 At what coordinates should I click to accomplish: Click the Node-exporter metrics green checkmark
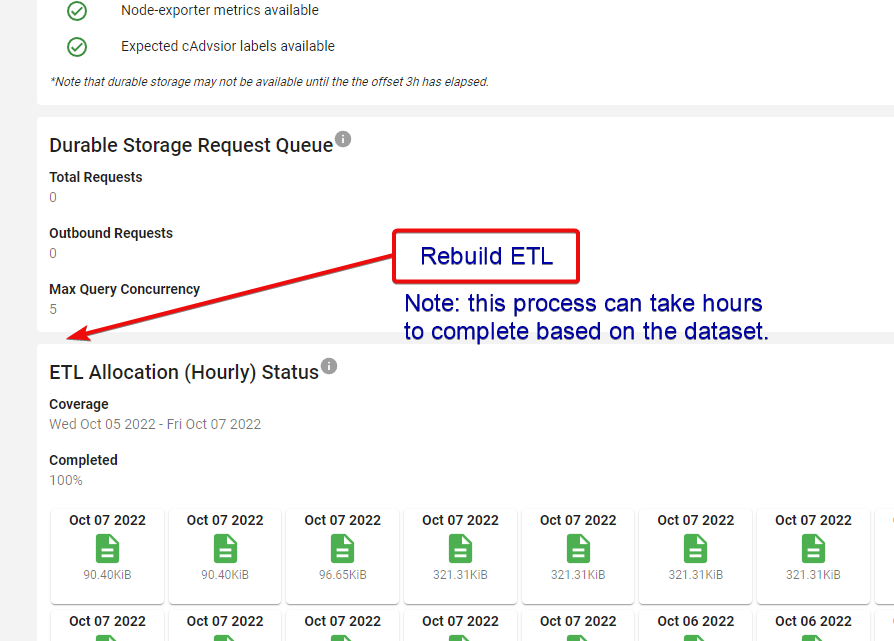(x=77, y=11)
